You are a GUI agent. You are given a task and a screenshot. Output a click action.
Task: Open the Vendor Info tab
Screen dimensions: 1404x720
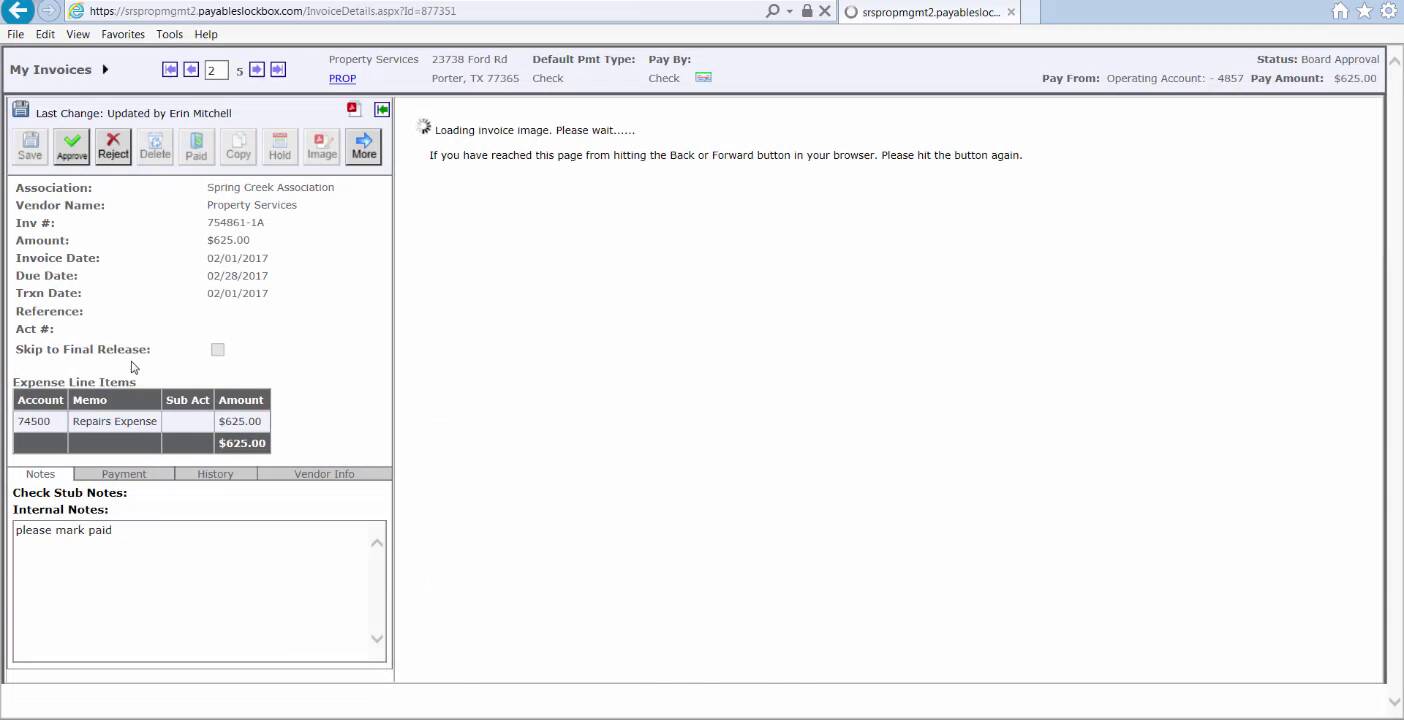click(x=324, y=474)
